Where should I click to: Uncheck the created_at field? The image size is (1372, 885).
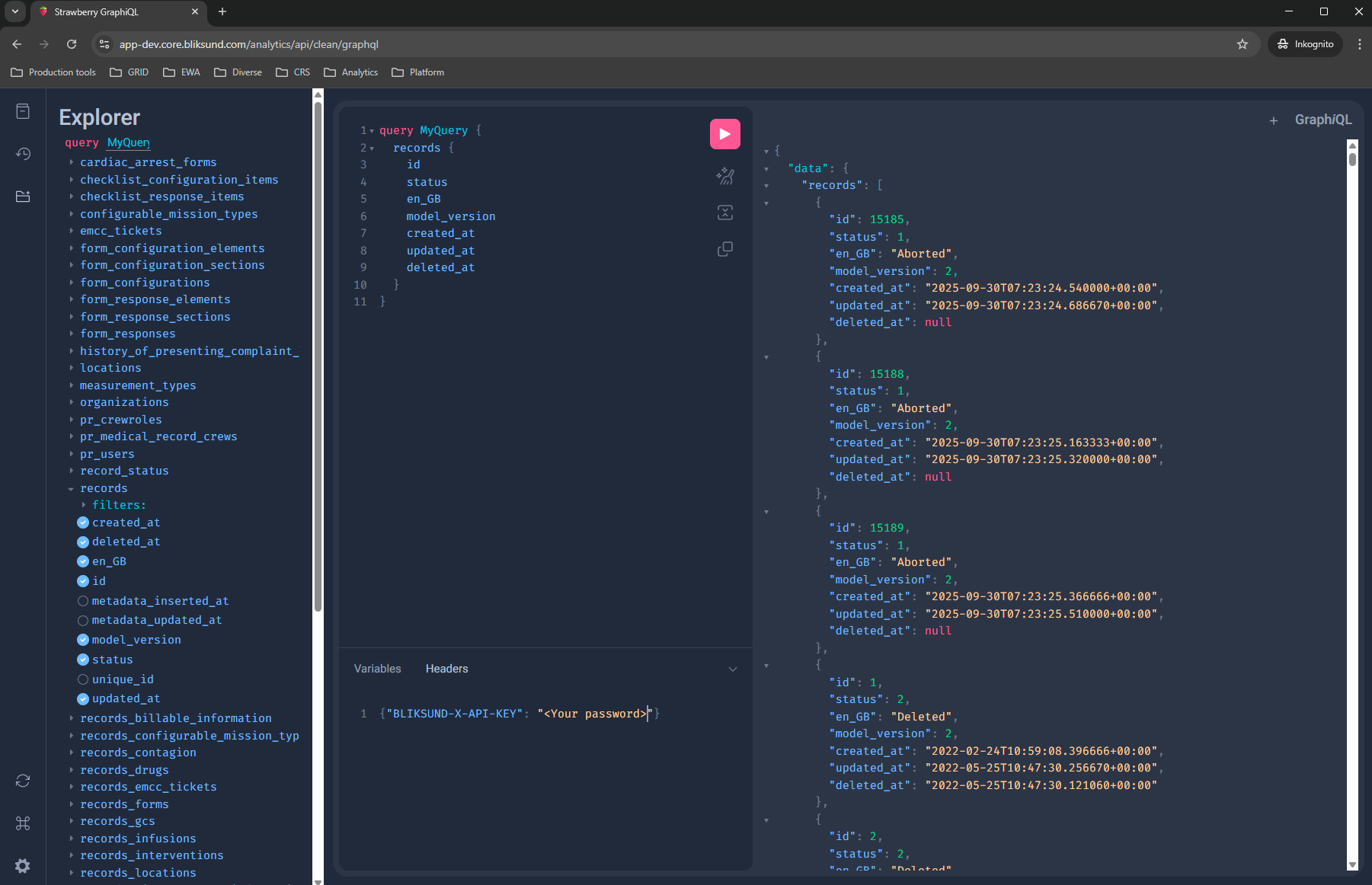[83, 522]
